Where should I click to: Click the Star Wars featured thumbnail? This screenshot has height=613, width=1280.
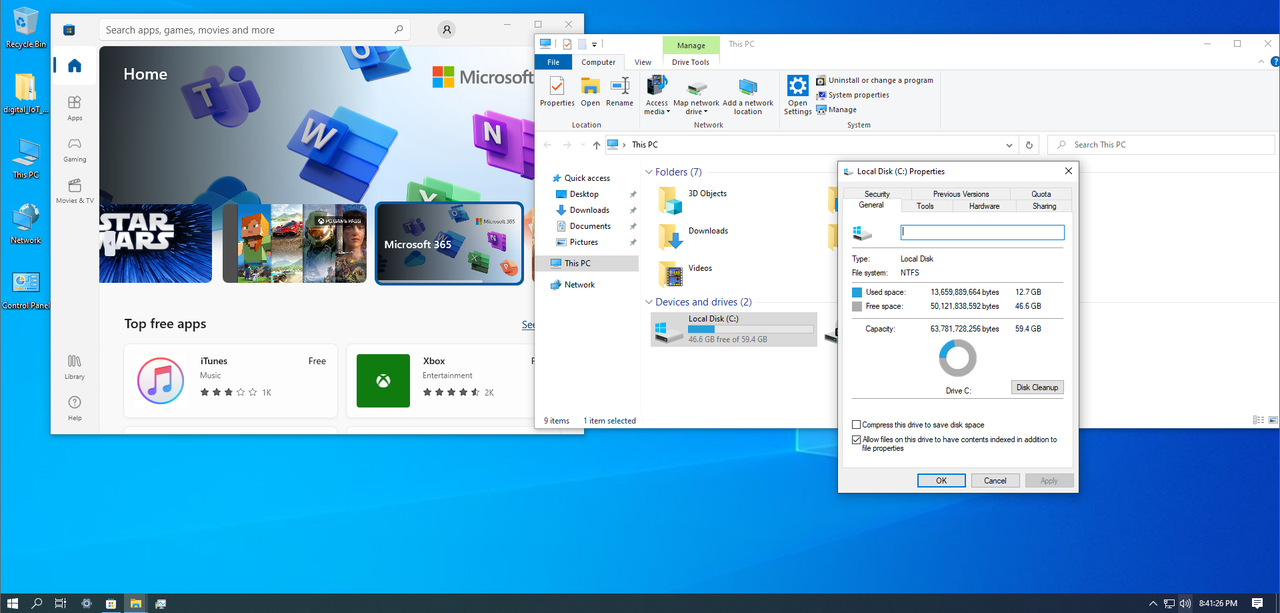155,244
